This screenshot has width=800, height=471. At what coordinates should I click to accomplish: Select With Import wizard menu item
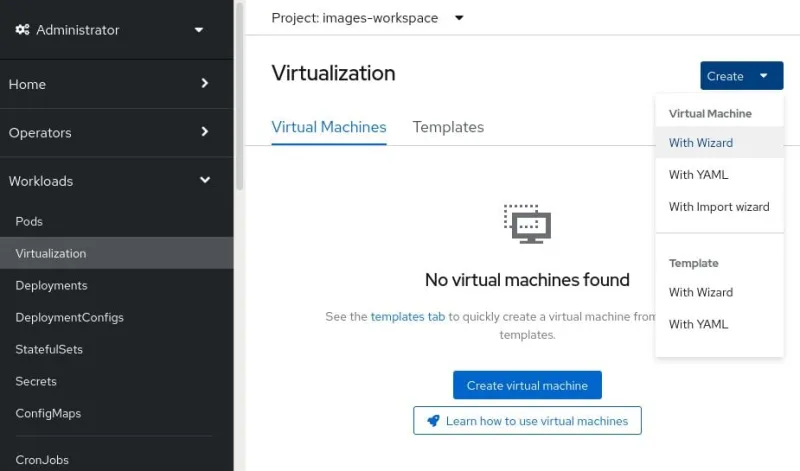719,207
